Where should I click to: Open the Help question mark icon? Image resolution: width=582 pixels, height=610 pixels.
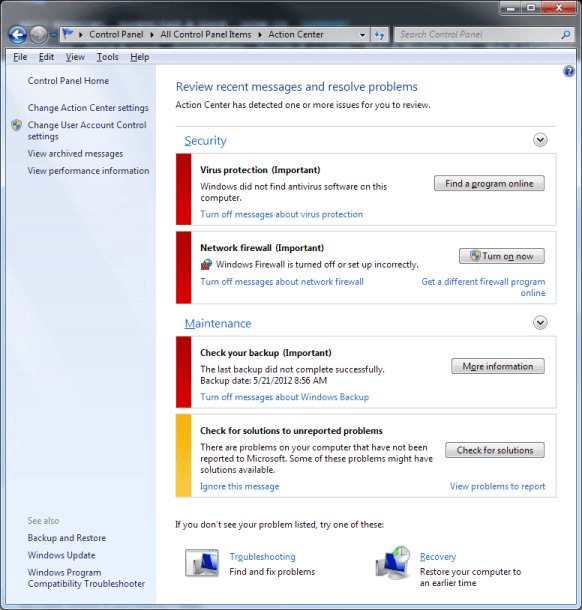pos(568,71)
